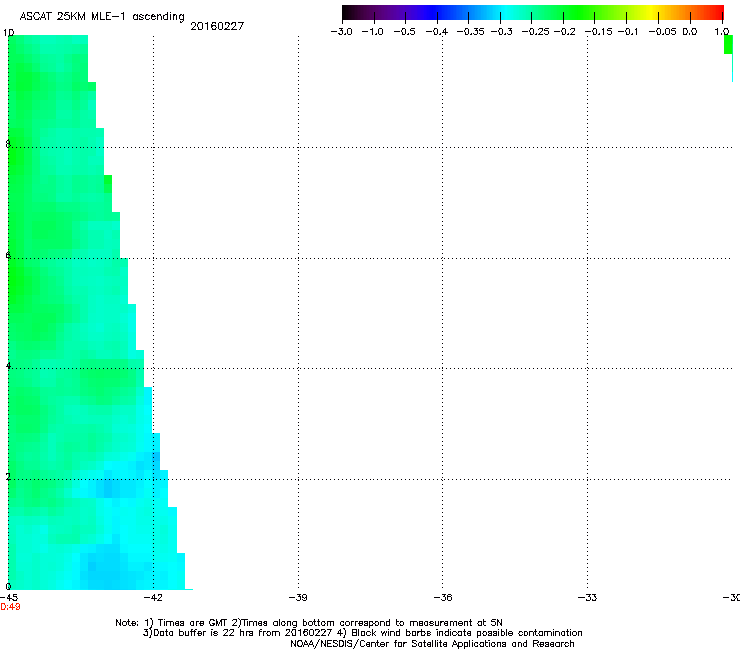Click the -39 longitude axis label
The width and height of the screenshot is (740, 650).
(298, 598)
